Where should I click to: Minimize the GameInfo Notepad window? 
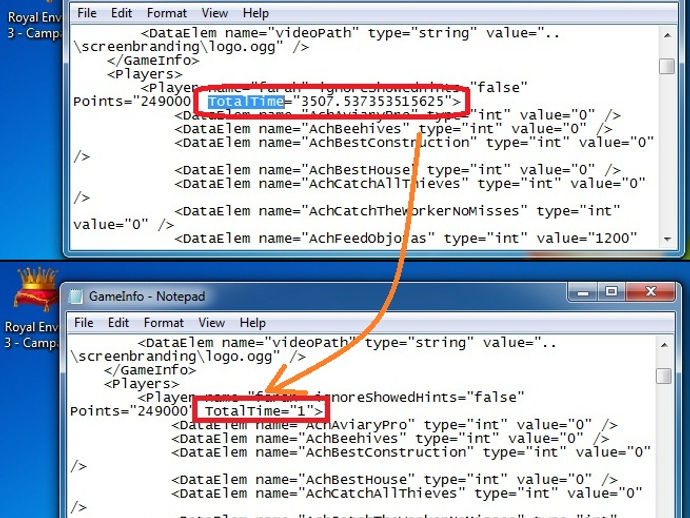coord(583,292)
